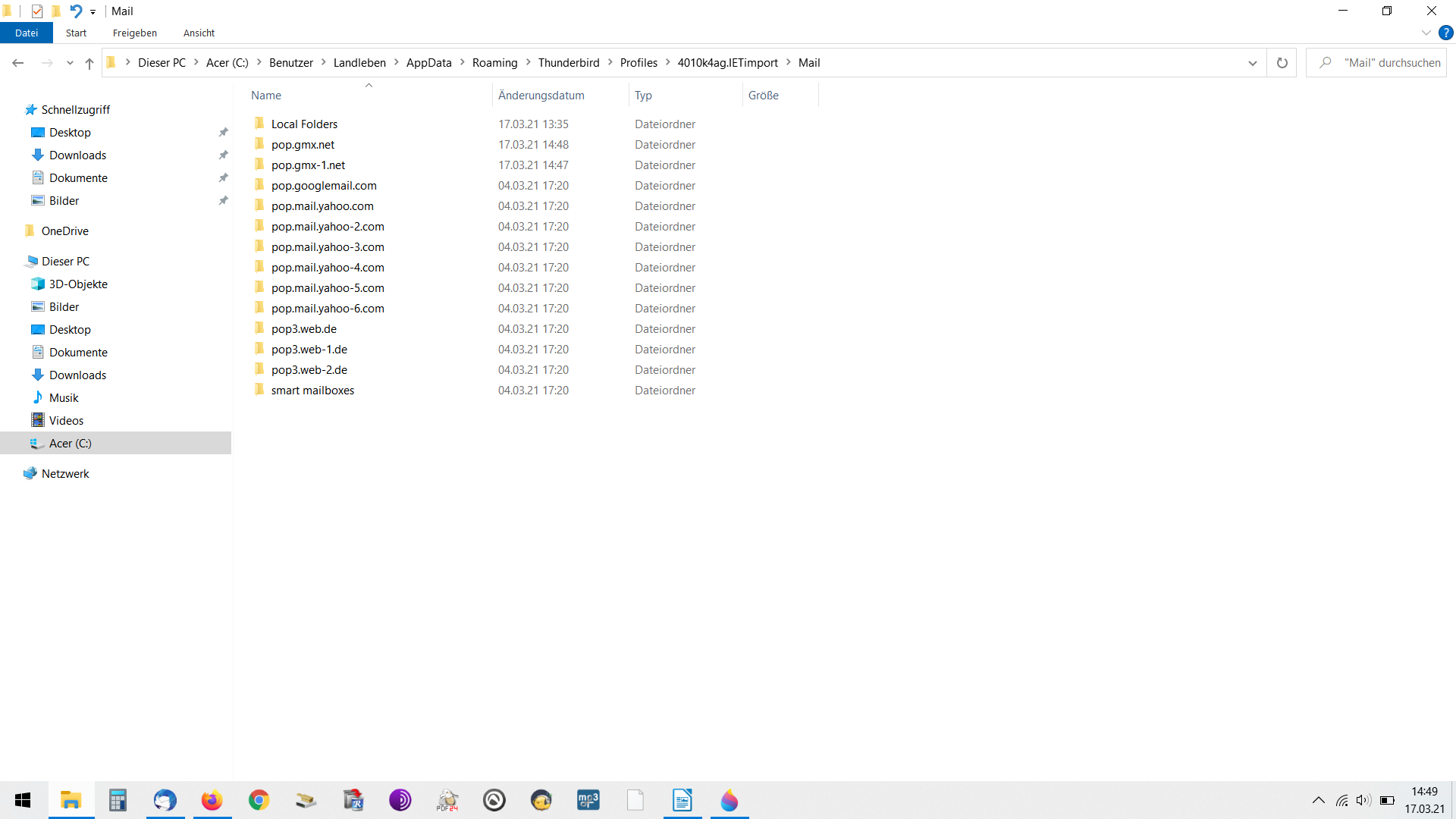The height and width of the screenshot is (819, 1456).
Task: Launch Firefox from the taskbar
Action: [212, 800]
